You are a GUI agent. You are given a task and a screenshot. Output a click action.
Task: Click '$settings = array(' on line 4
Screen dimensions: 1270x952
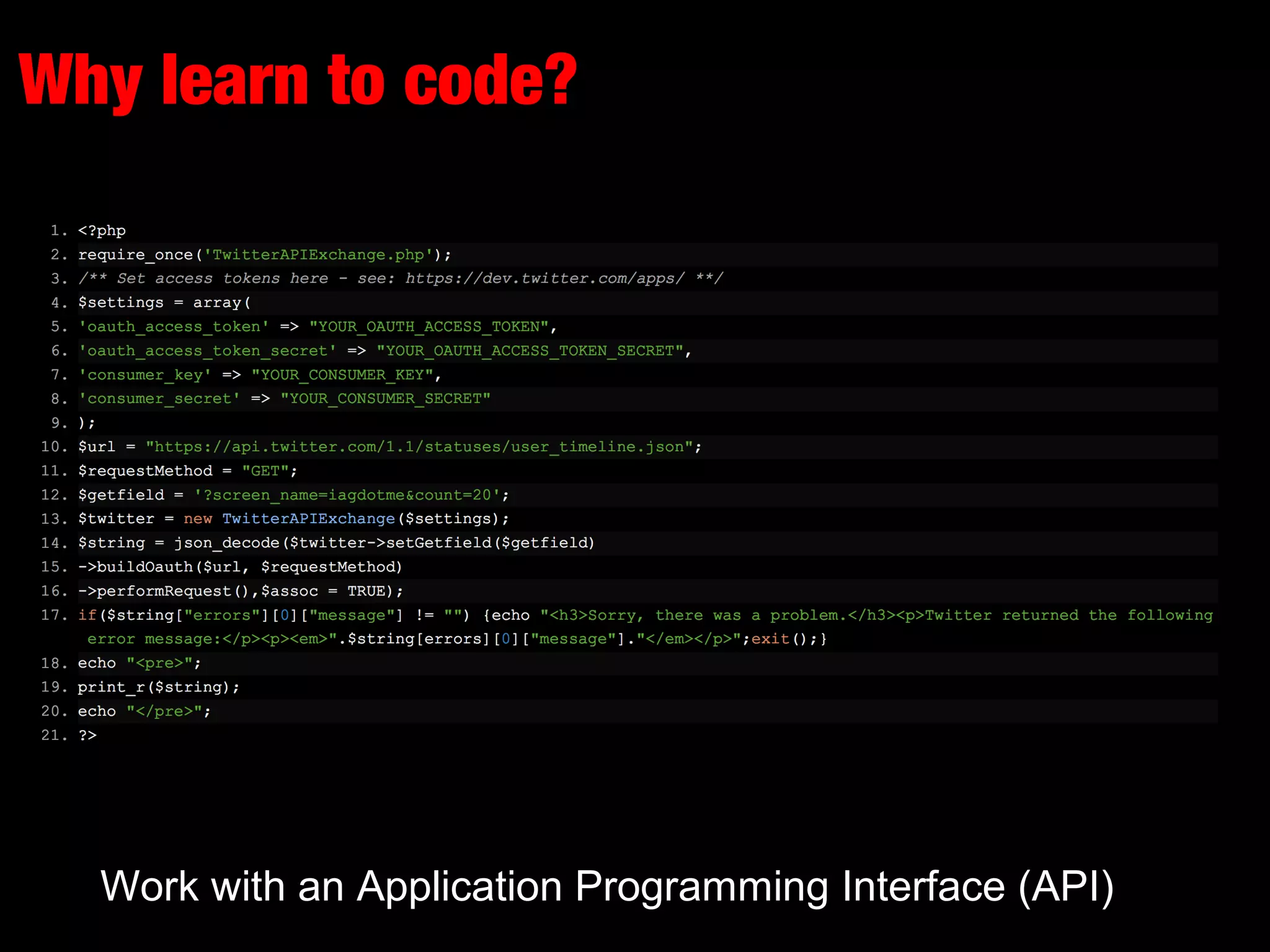pyautogui.click(x=164, y=302)
